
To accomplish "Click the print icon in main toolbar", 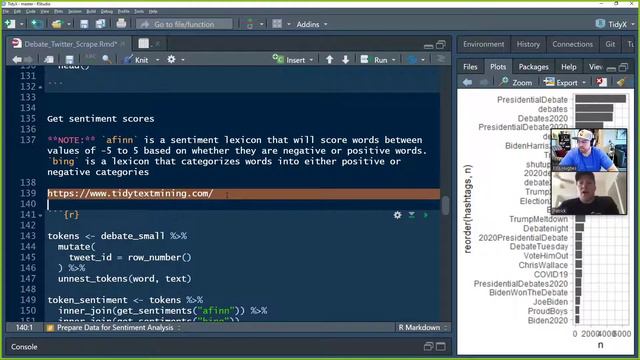I will pyautogui.click(x=121, y=24).
